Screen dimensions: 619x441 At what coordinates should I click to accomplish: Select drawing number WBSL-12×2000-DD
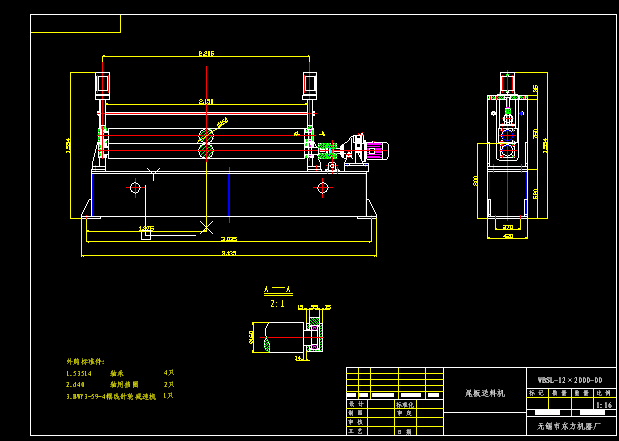tap(570, 381)
